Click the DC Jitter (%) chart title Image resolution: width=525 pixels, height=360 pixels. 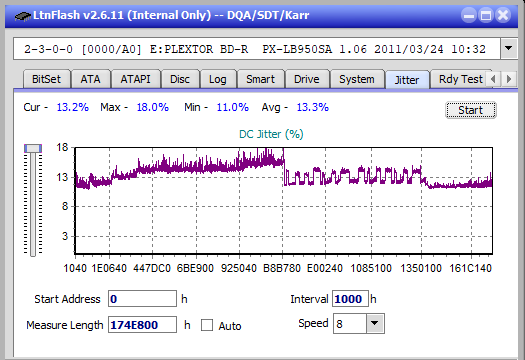click(x=271, y=134)
